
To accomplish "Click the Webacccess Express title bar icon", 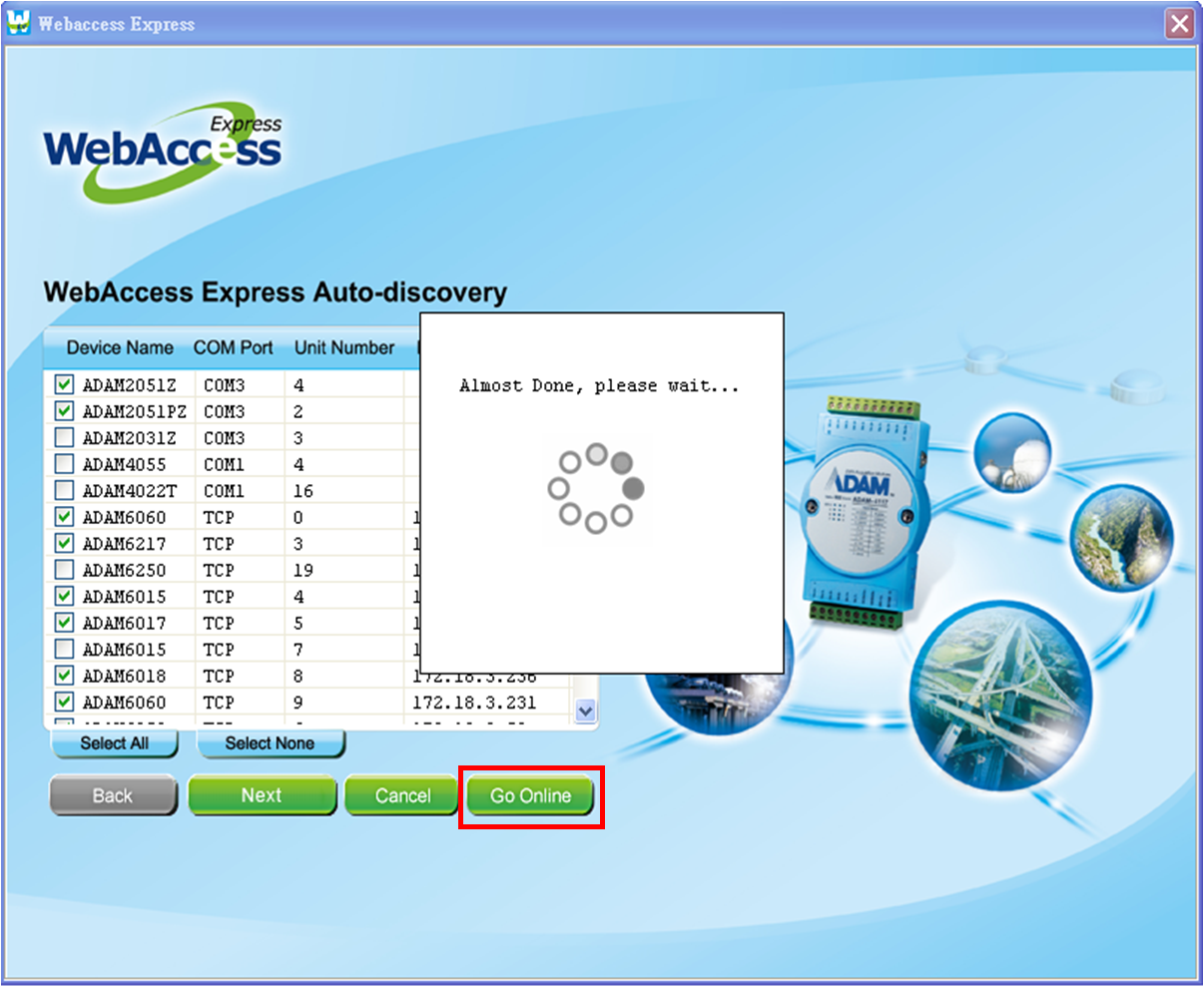I will coord(18,23).
